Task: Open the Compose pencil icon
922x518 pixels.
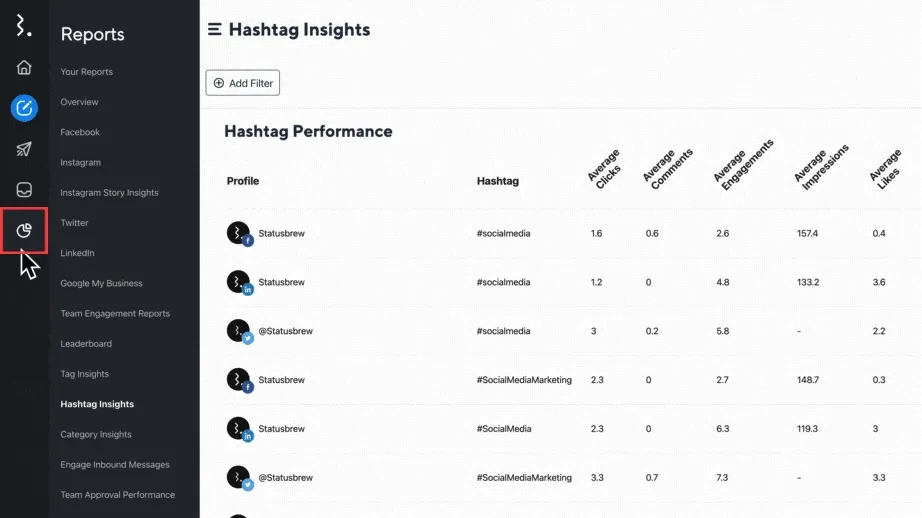Action: [x=24, y=107]
